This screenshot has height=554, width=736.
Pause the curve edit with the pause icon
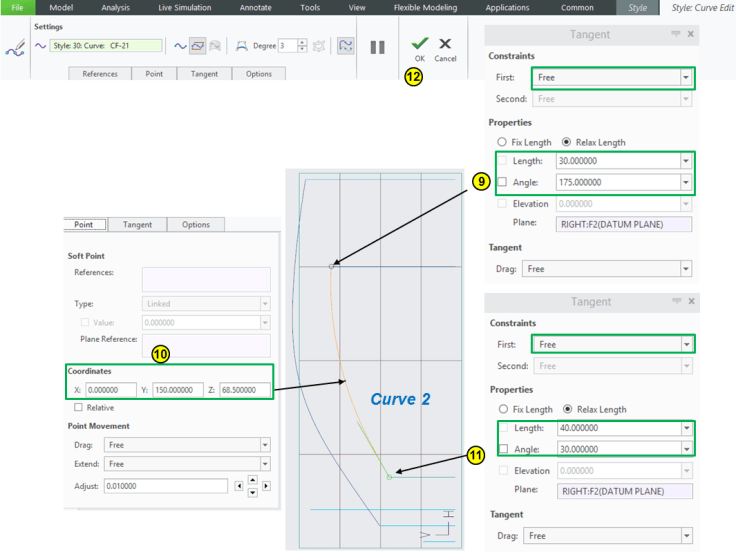pyautogui.click(x=378, y=47)
